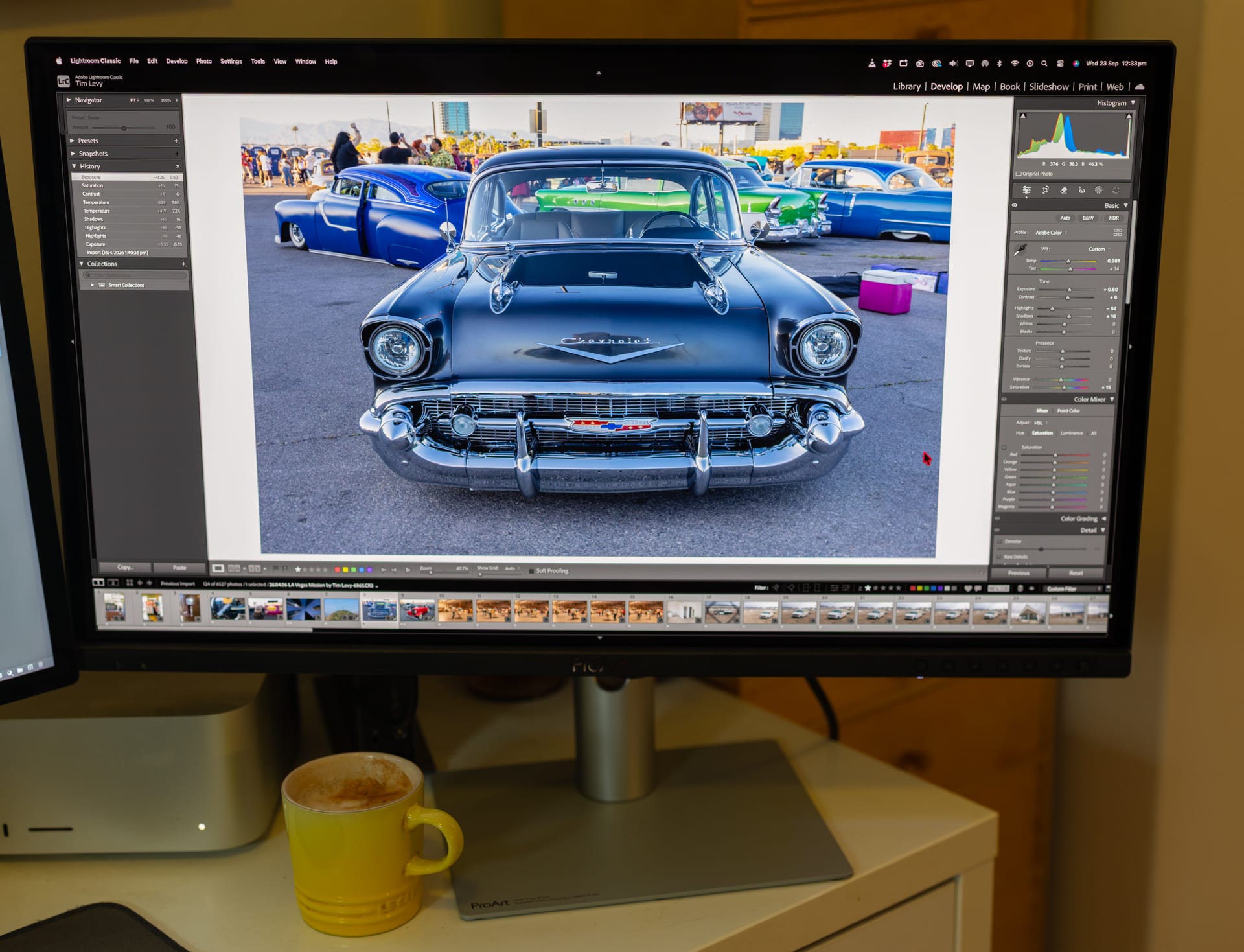Go back using filmstrip left arrow
1244x952 pixels.
(x=140, y=583)
